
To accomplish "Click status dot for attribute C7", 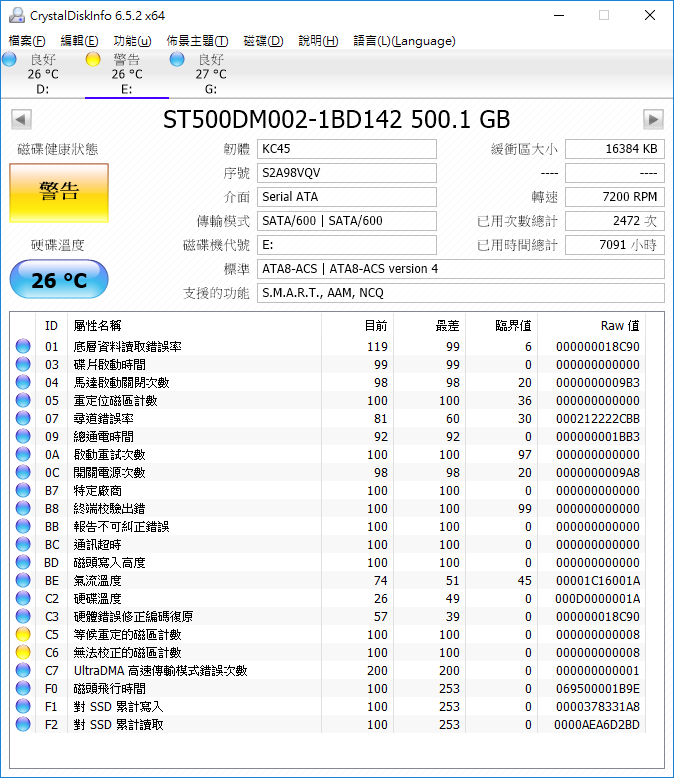I will click(23, 670).
